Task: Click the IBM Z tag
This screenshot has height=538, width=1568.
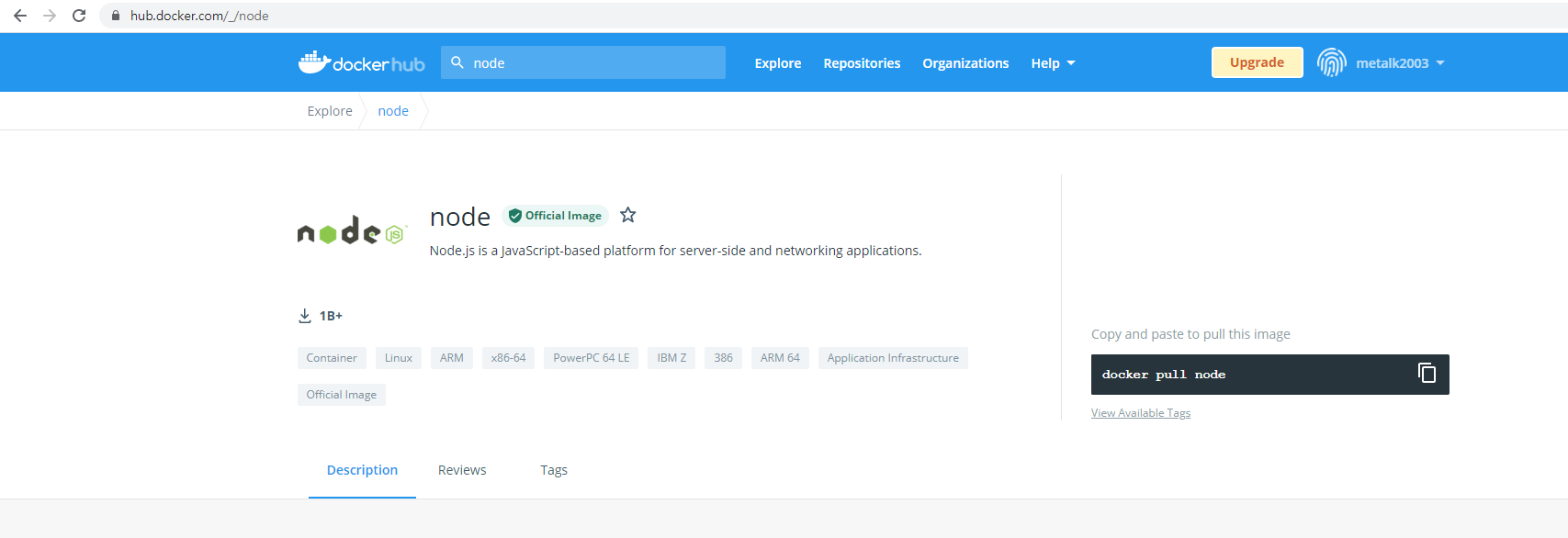Action: 671,358
